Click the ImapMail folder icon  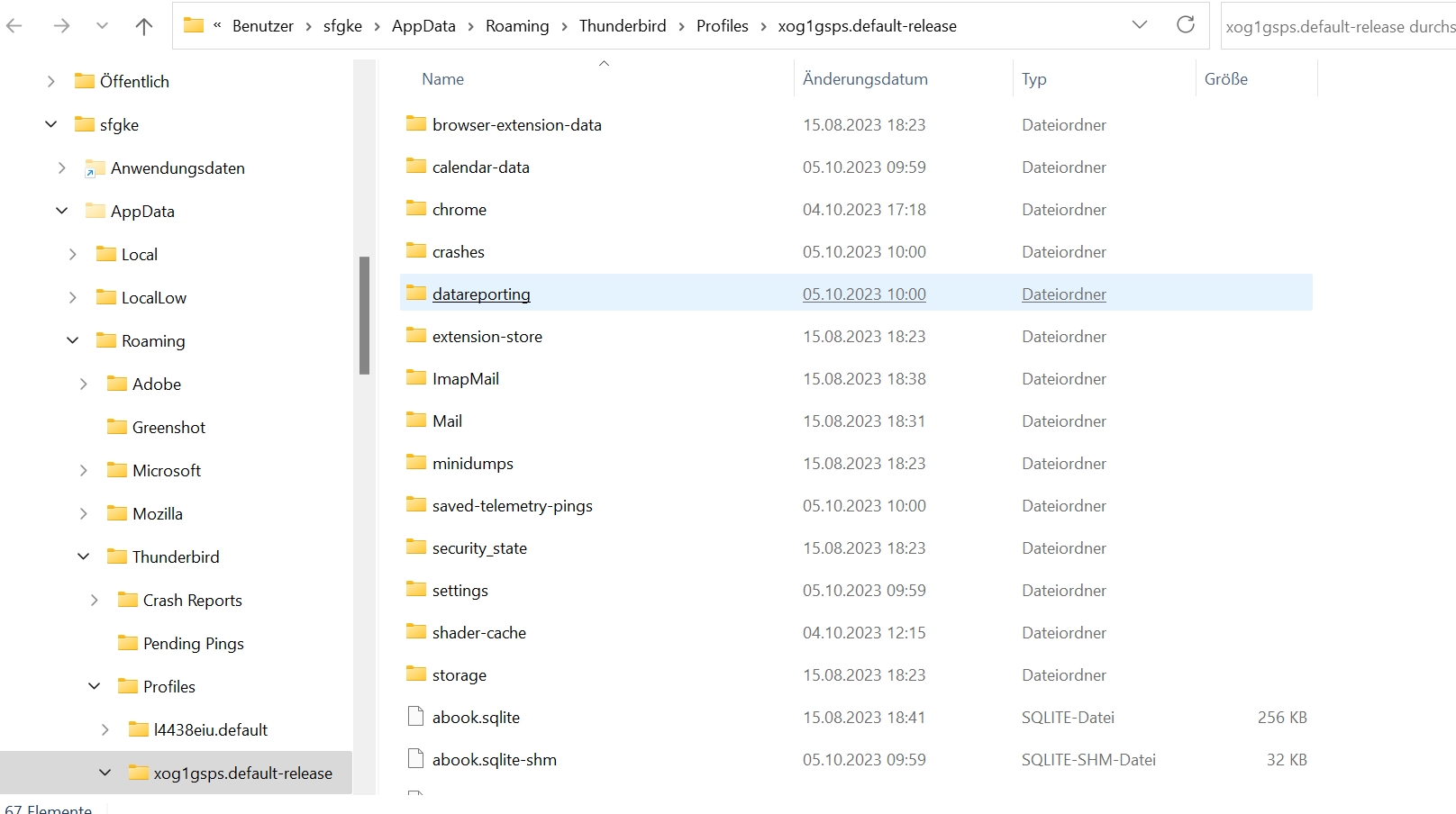(416, 377)
